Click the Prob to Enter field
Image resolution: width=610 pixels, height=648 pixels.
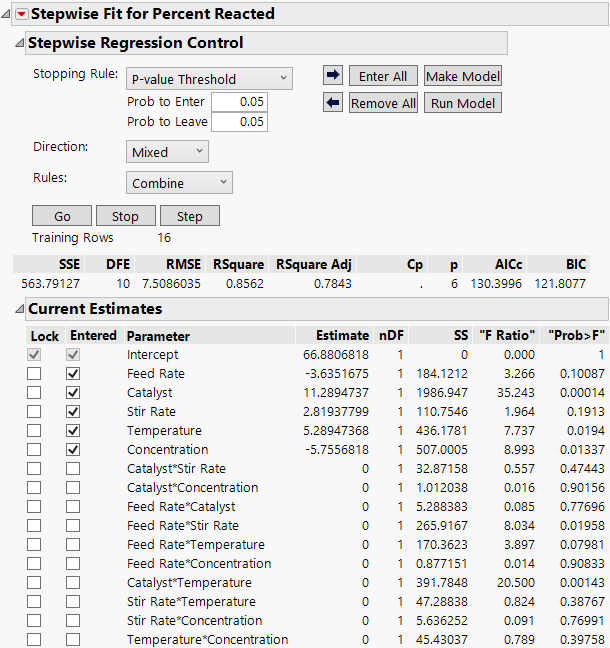tap(239, 102)
